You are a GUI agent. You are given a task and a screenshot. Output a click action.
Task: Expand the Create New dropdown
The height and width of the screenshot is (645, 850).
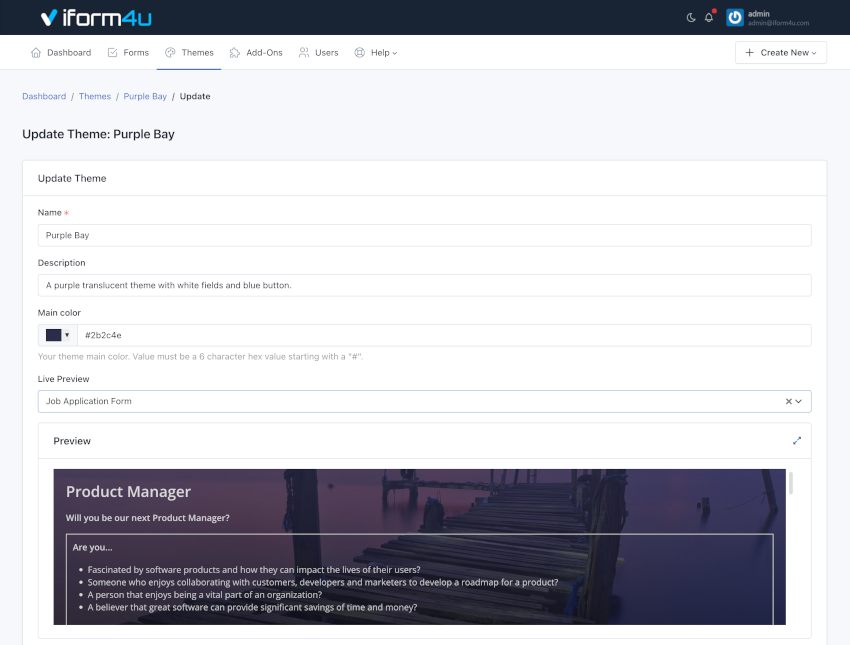click(780, 52)
